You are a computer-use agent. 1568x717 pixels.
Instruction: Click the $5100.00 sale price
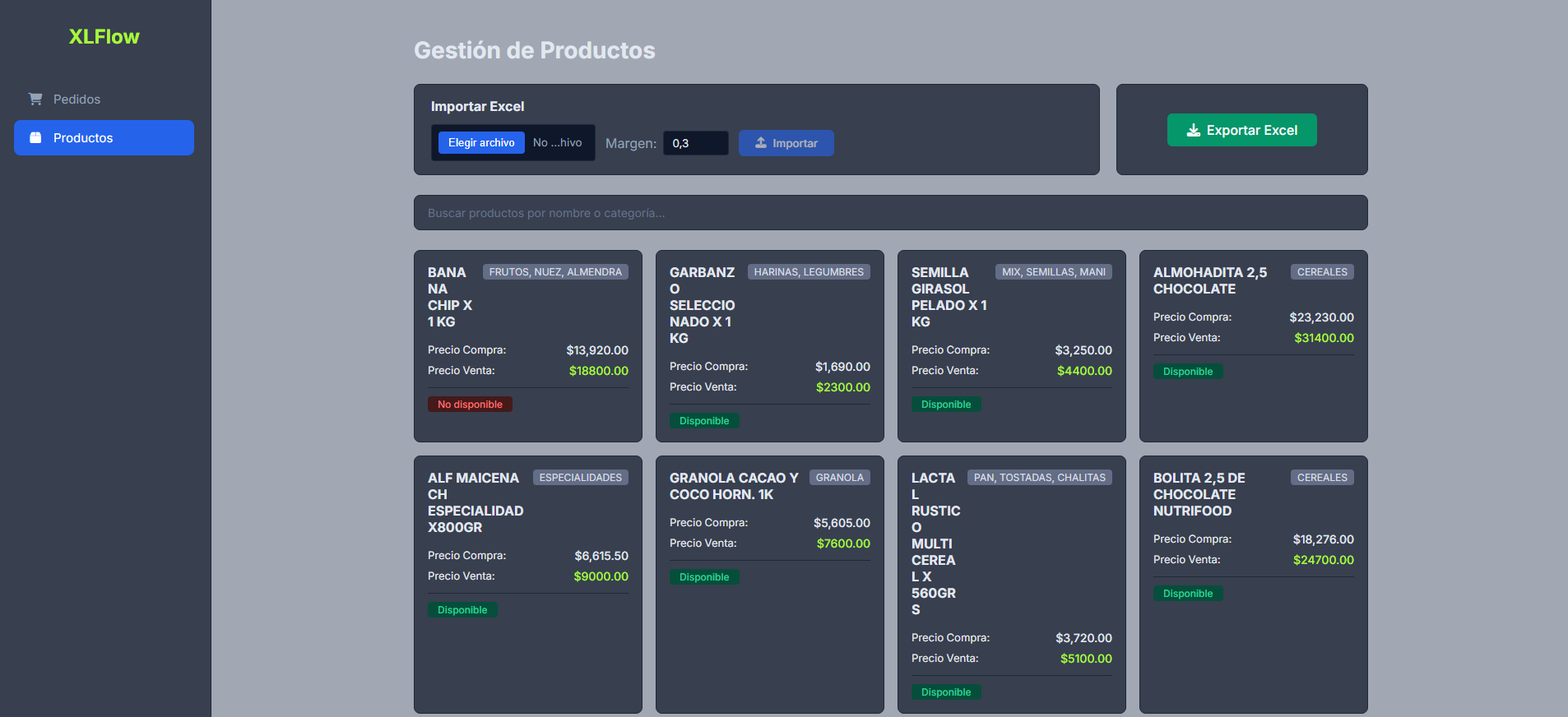pos(1086,659)
